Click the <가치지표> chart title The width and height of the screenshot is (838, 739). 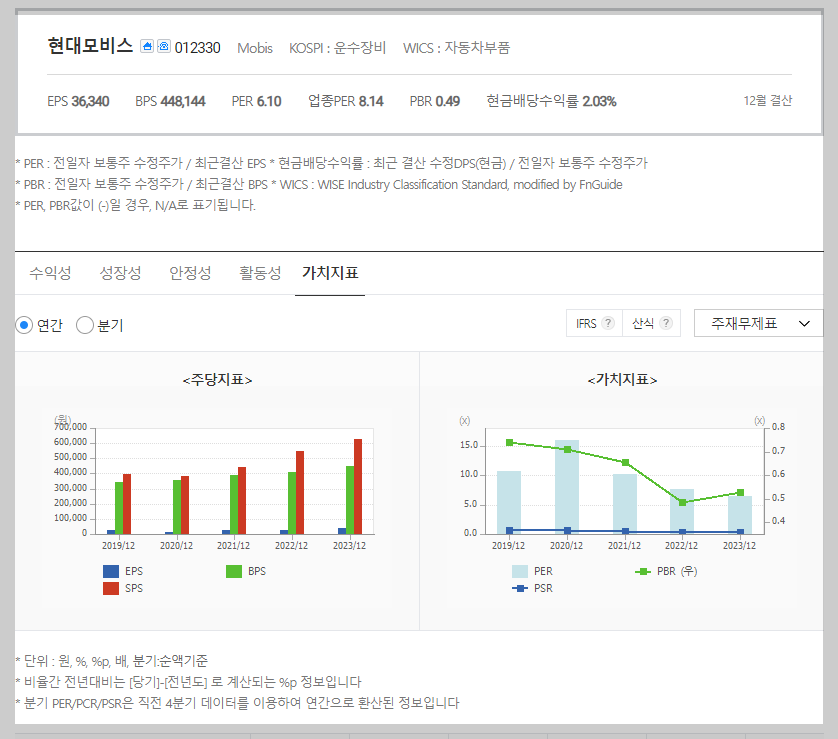coord(623,380)
